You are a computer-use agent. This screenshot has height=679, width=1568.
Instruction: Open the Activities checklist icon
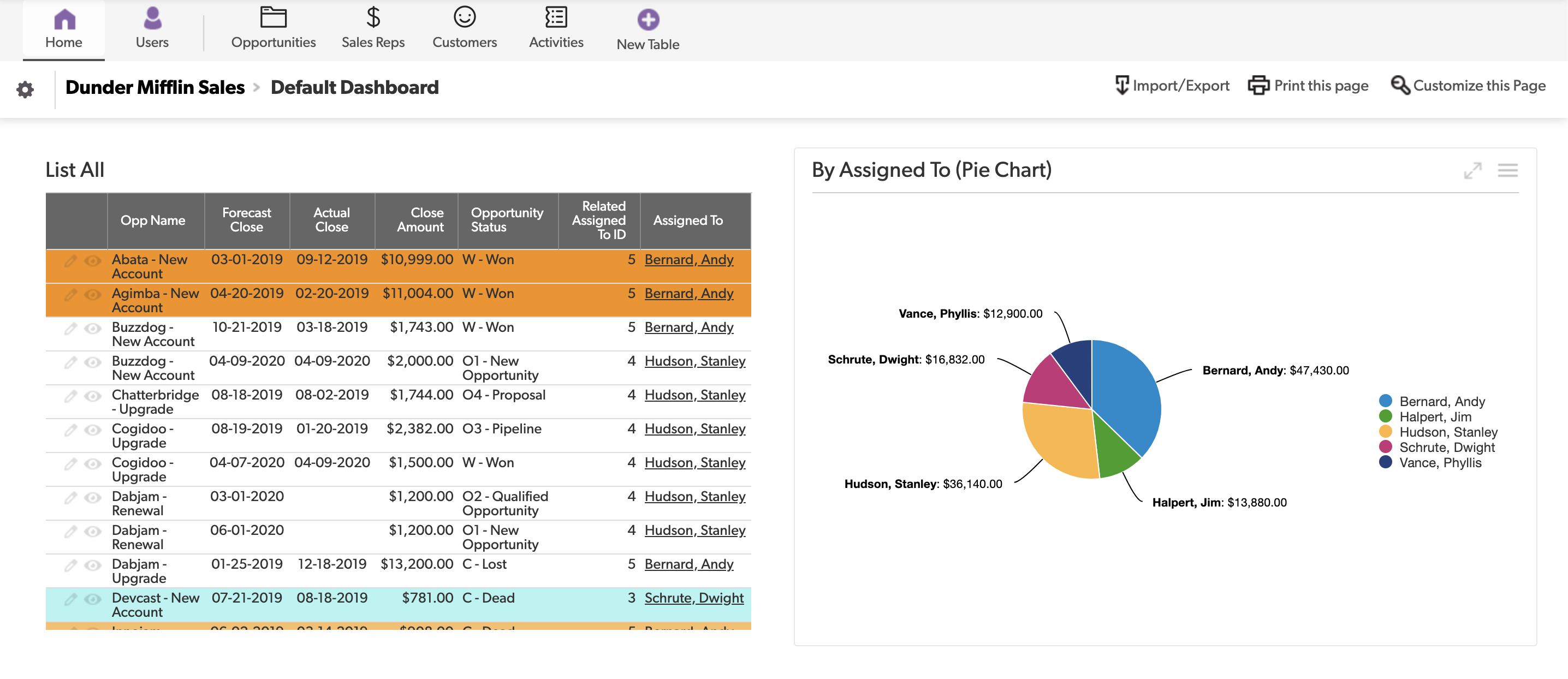[x=556, y=17]
